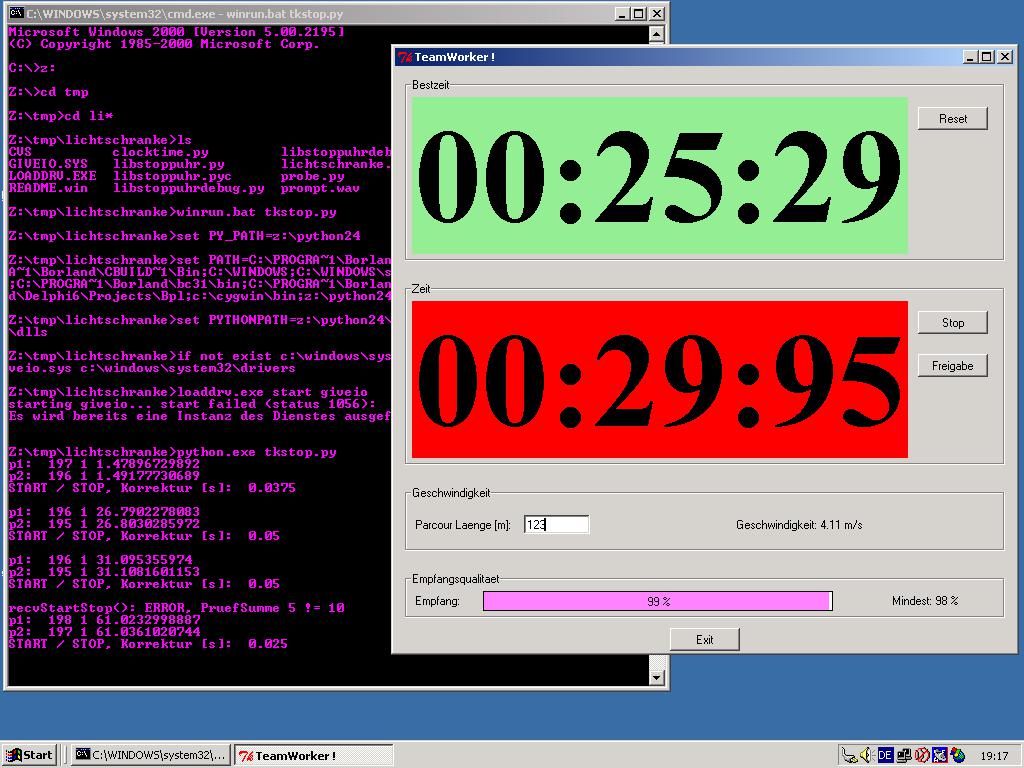Click the cmd.exe icon in console title bar
Viewport: 1024px width, 768px height.
tap(16, 14)
